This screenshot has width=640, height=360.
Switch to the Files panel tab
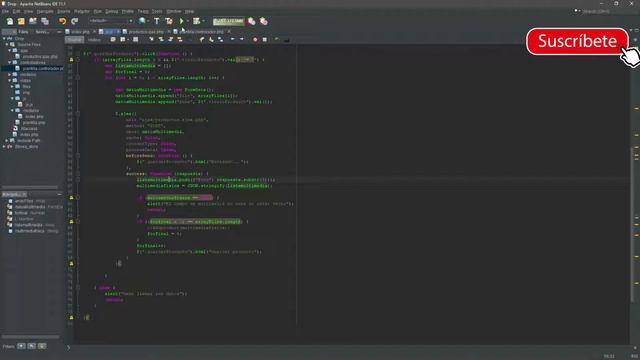[23, 31]
